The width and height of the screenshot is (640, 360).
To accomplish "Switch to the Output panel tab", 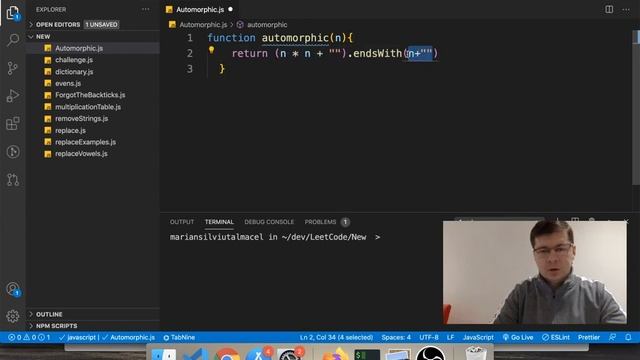I will click(182, 222).
